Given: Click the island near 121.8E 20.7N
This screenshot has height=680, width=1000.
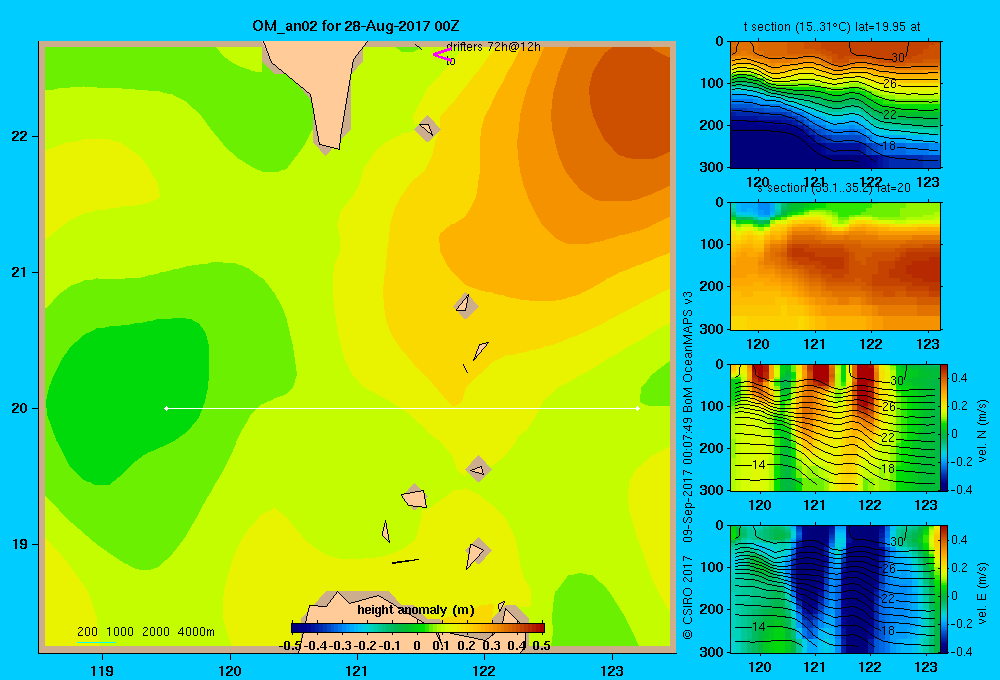Looking at the screenshot, I should (x=465, y=305).
